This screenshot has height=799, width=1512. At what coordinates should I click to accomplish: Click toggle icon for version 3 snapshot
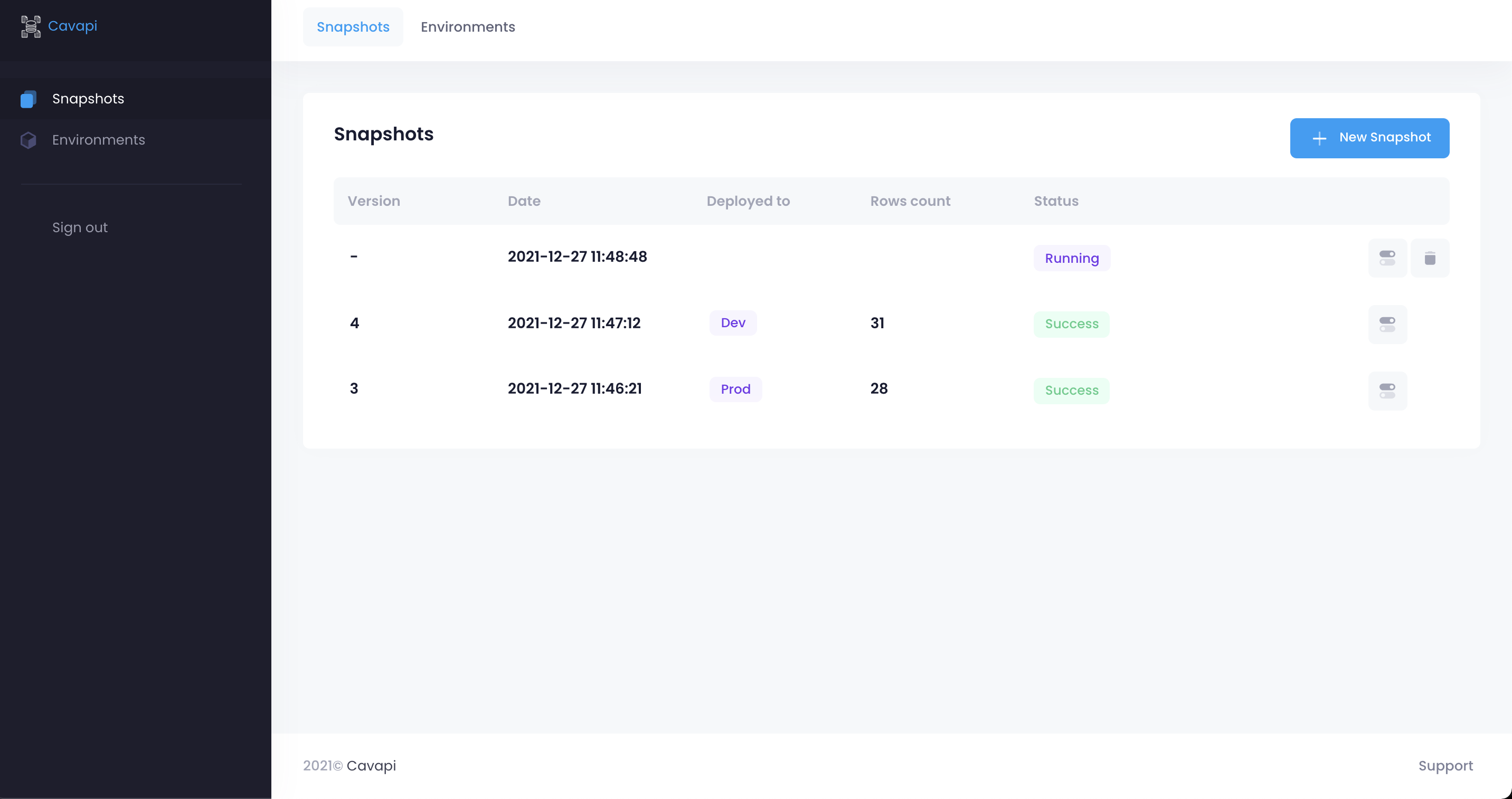pyautogui.click(x=1387, y=391)
